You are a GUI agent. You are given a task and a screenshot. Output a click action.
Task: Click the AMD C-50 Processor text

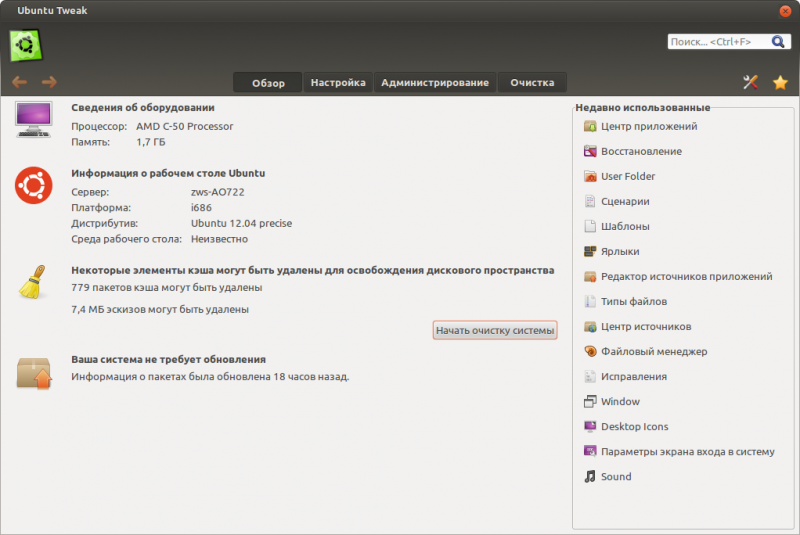(184, 126)
